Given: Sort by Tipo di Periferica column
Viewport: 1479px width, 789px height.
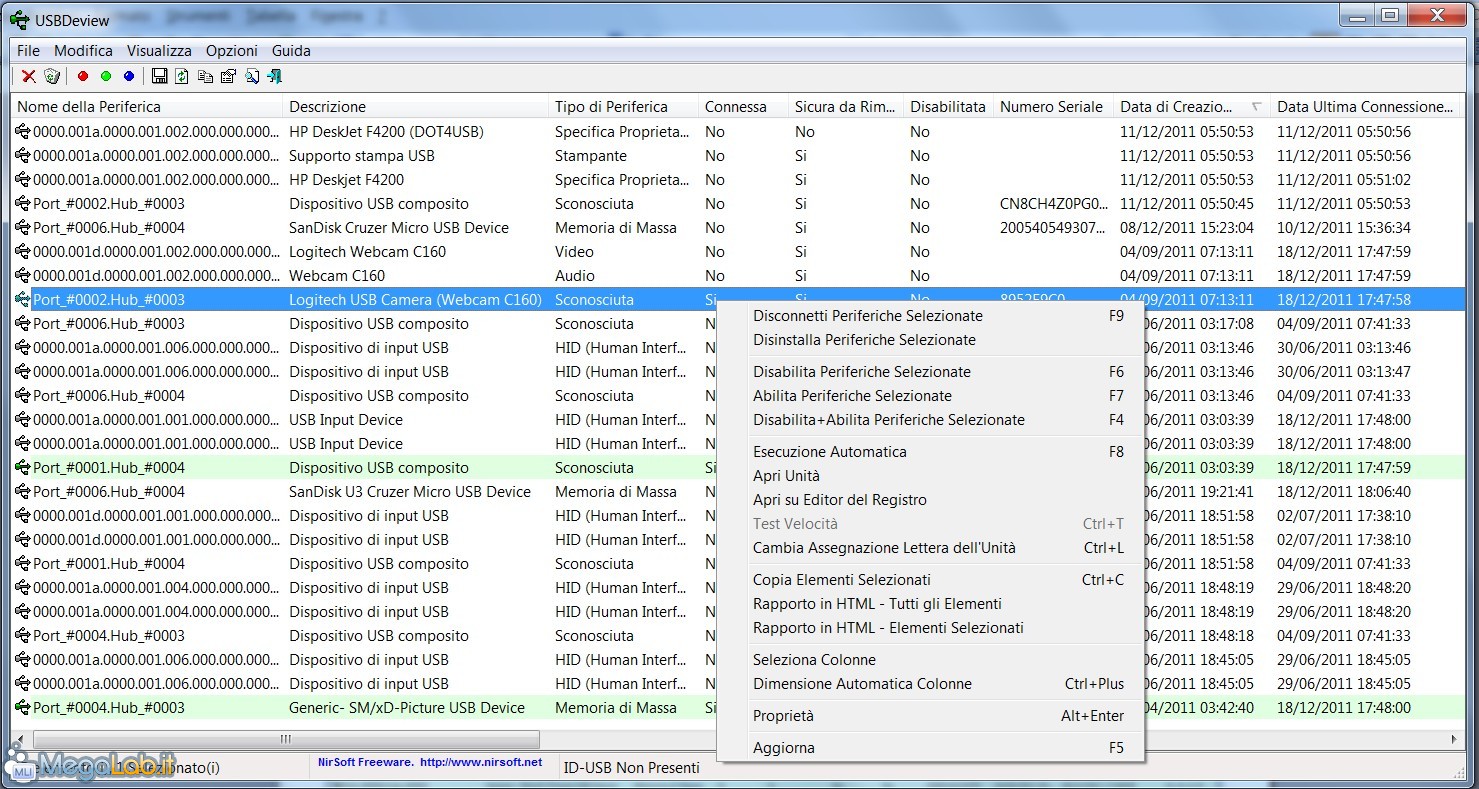Looking at the screenshot, I should 623,107.
